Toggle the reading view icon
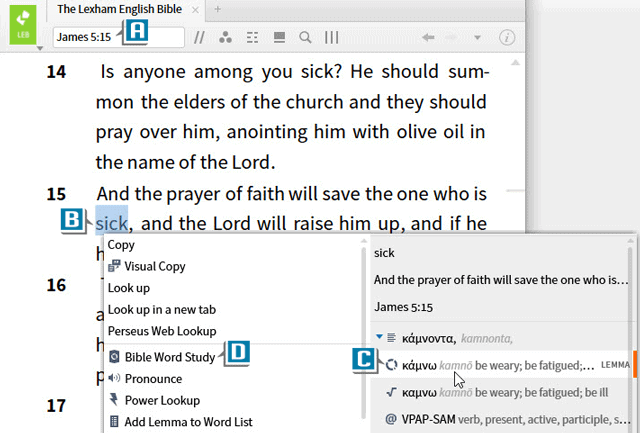 pyautogui.click(x=279, y=38)
